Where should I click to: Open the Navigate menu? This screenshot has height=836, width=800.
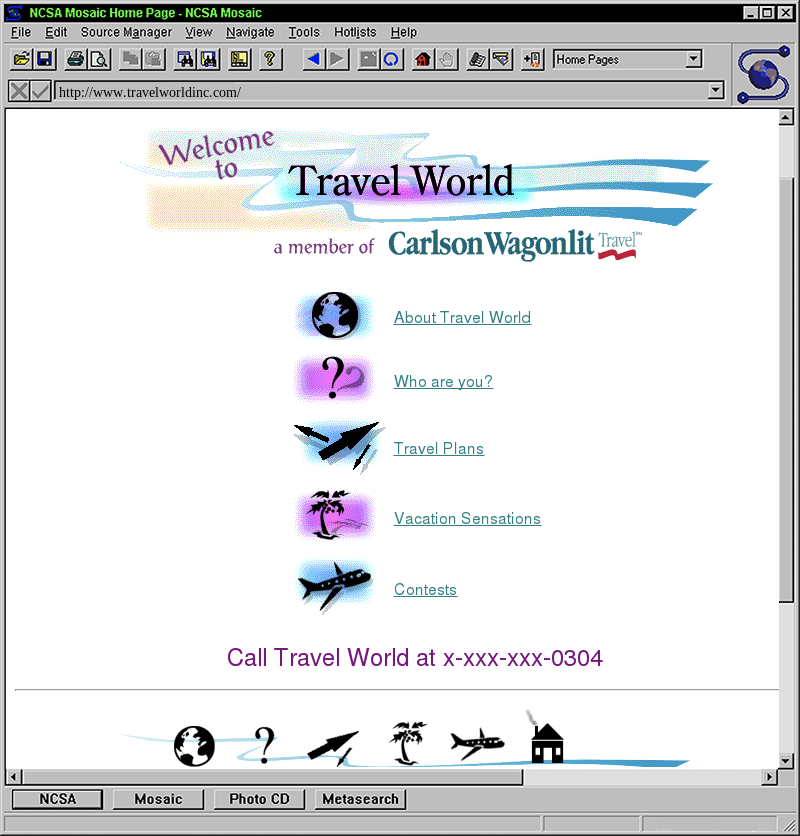coord(250,32)
